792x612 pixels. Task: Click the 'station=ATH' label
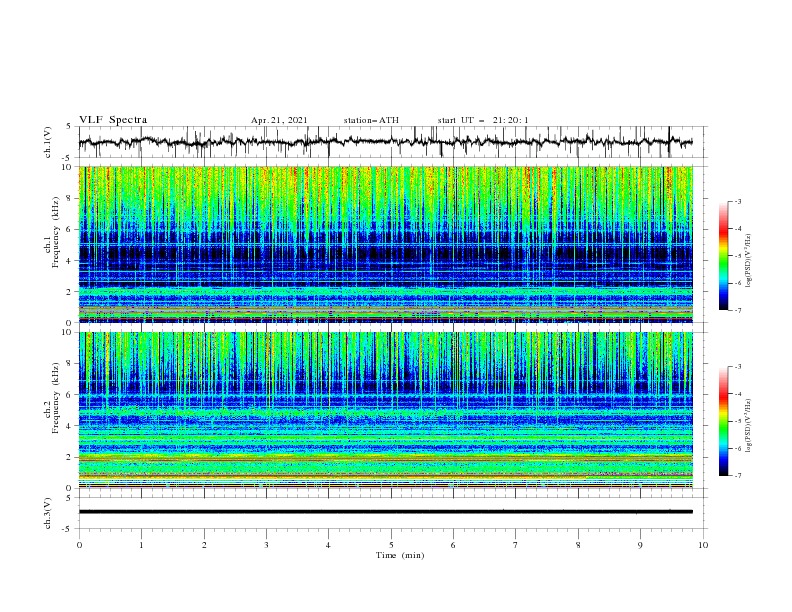click(x=371, y=120)
